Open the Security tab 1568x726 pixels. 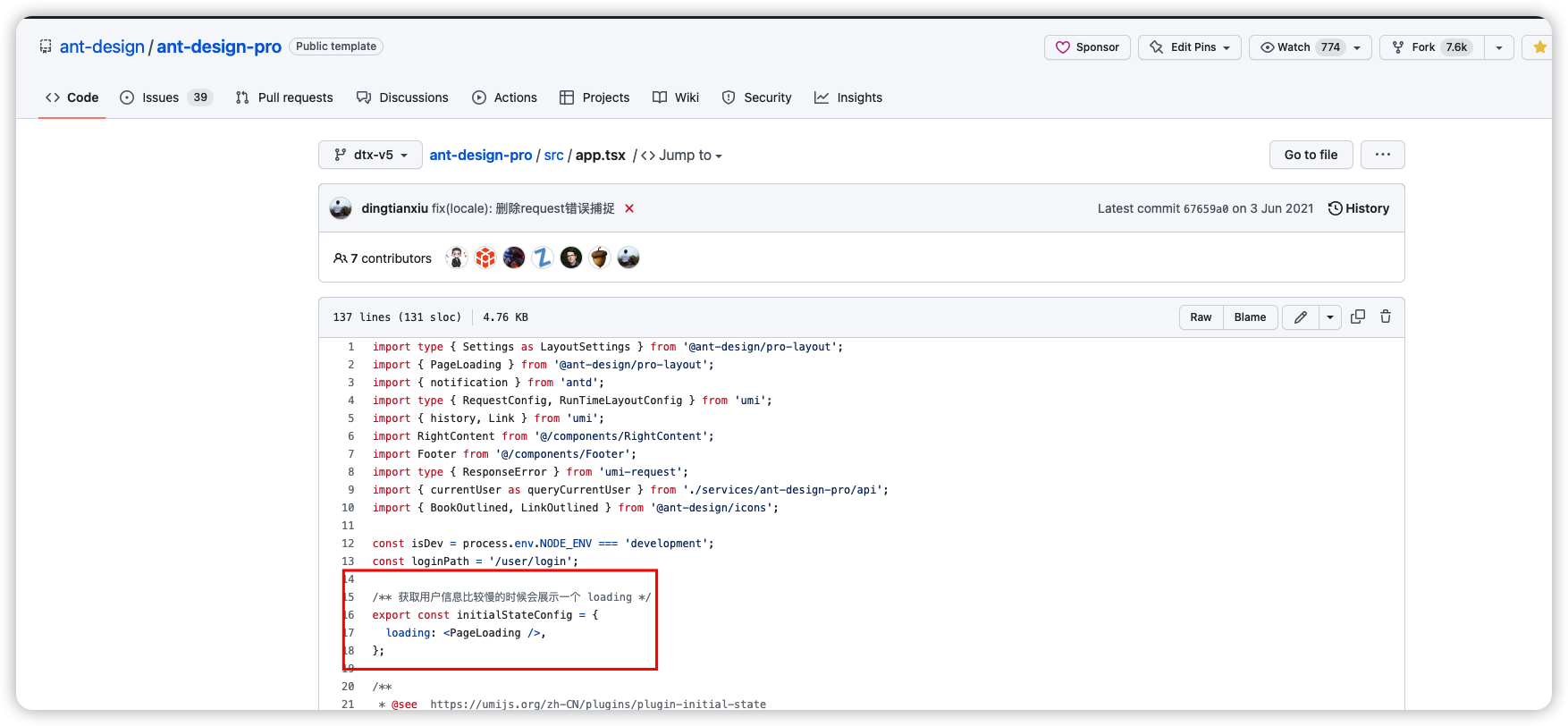tap(756, 97)
